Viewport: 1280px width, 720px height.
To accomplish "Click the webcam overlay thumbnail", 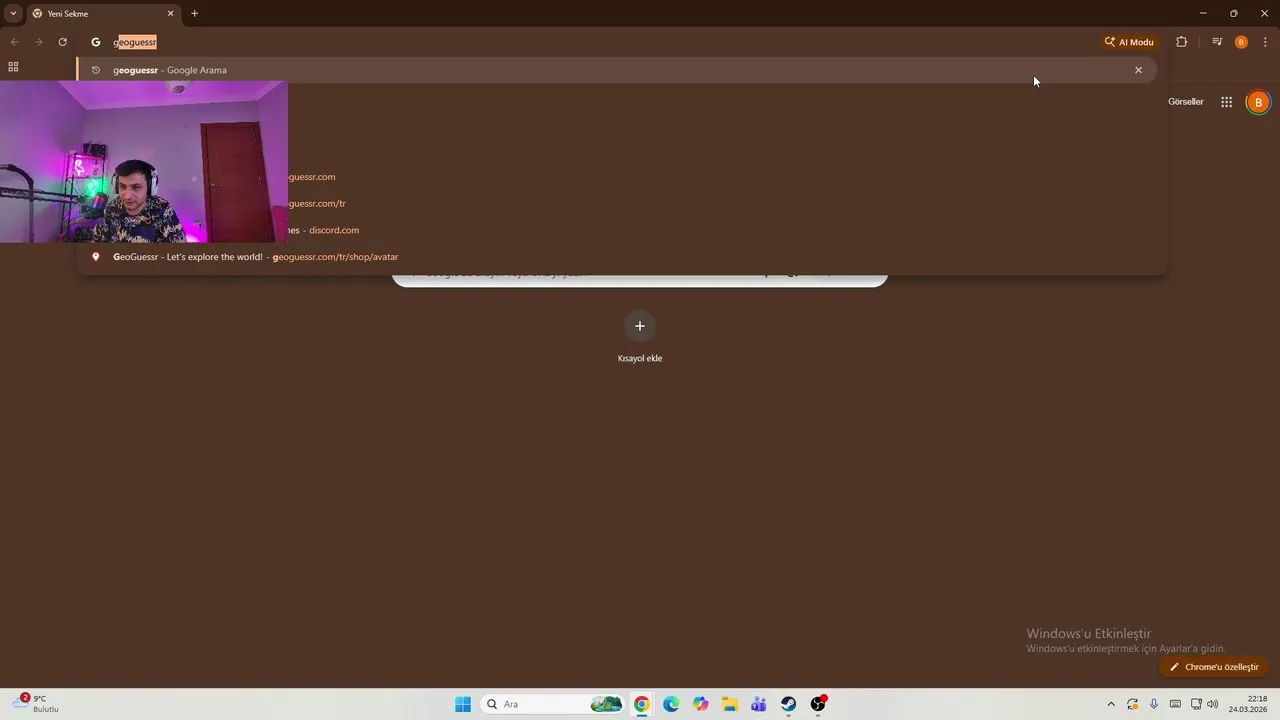I will point(144,162).
